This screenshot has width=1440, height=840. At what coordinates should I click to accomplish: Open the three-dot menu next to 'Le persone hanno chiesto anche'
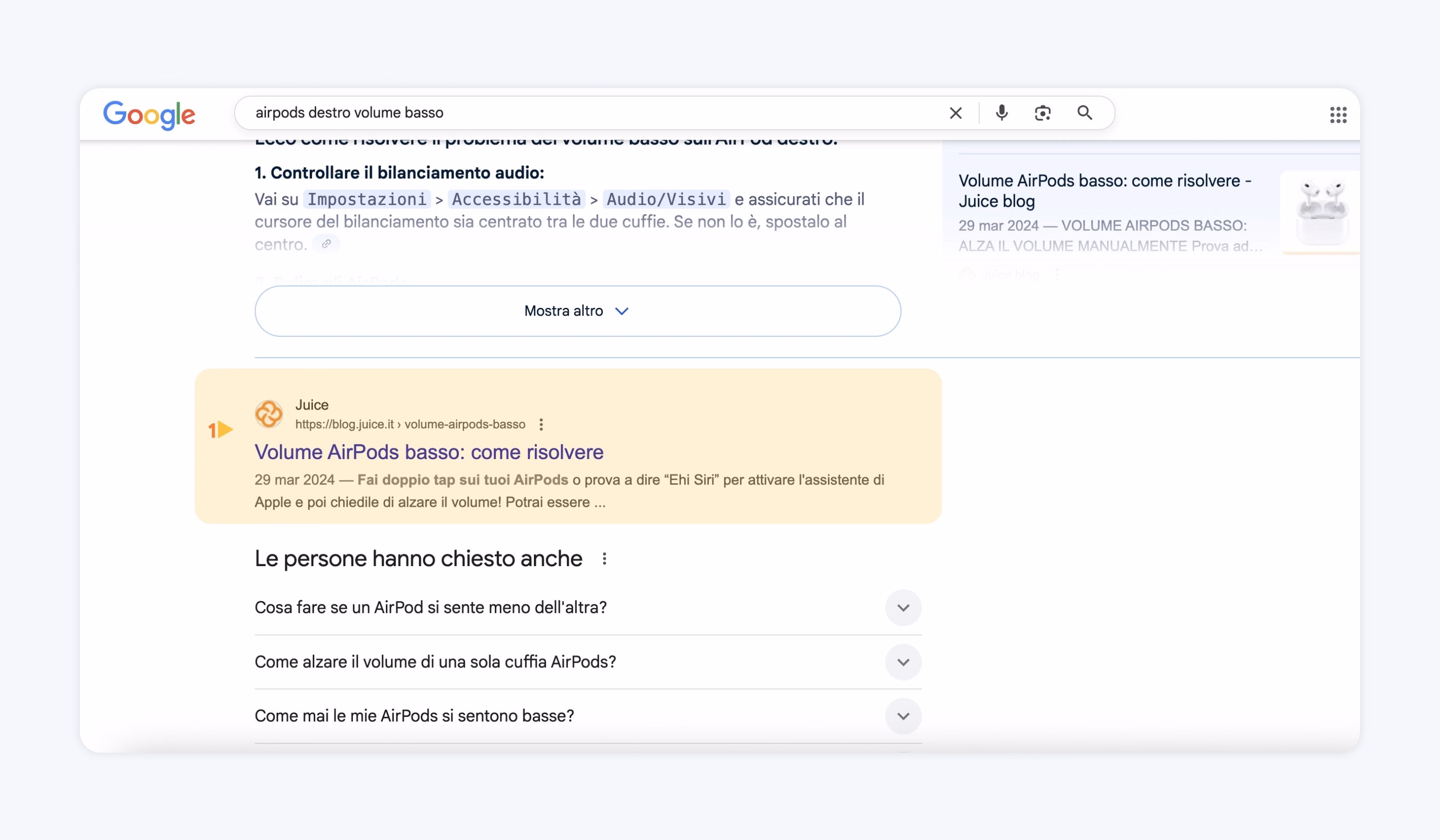pyautogui.click(x=604, y=559)
